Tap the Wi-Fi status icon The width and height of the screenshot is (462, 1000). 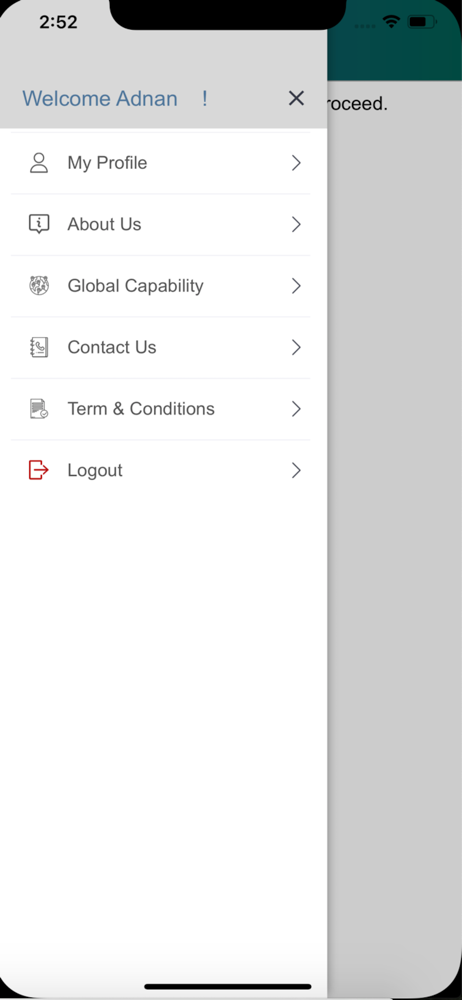tap(391, 22)
